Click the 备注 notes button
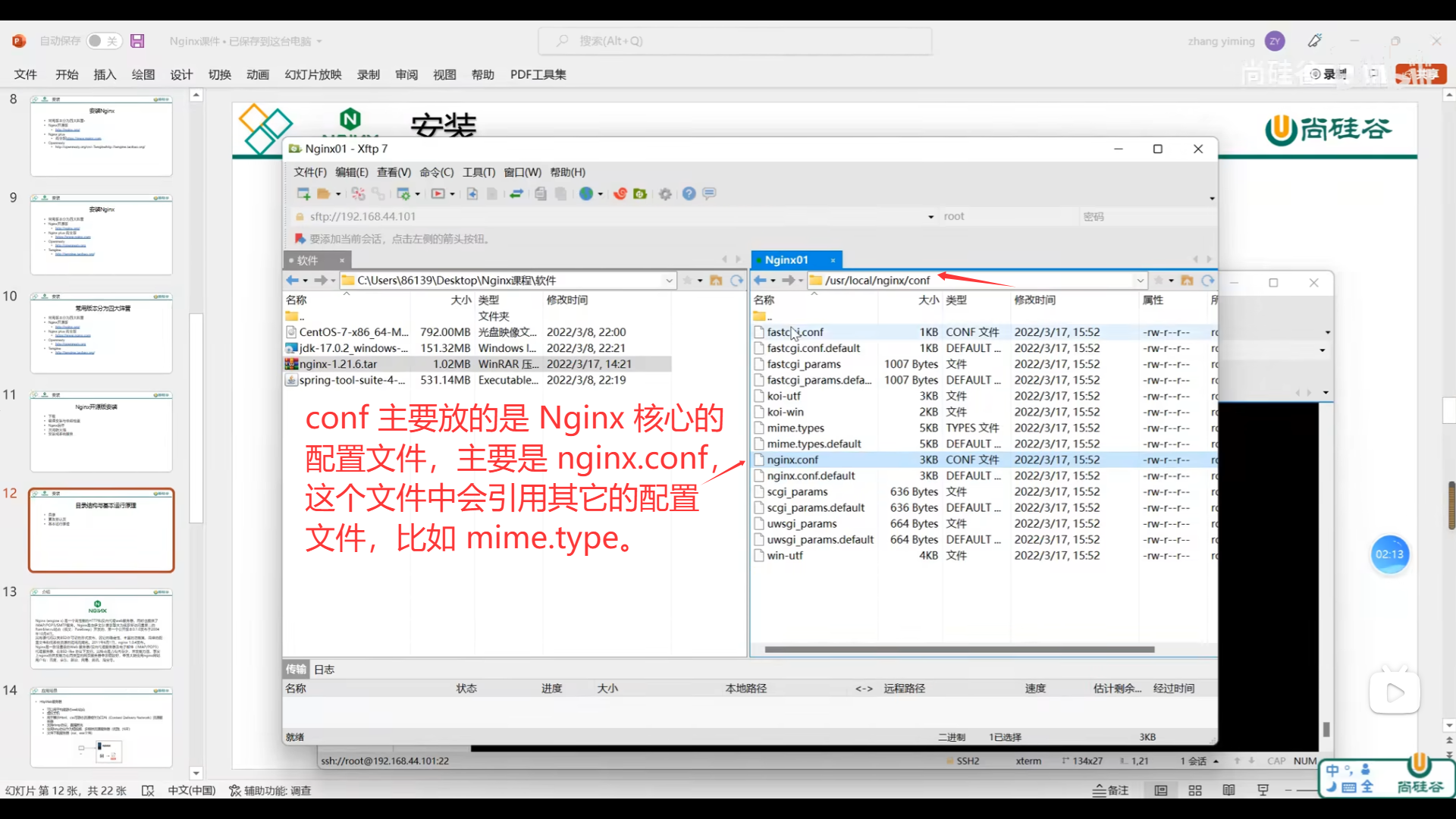 point(1111,790)
